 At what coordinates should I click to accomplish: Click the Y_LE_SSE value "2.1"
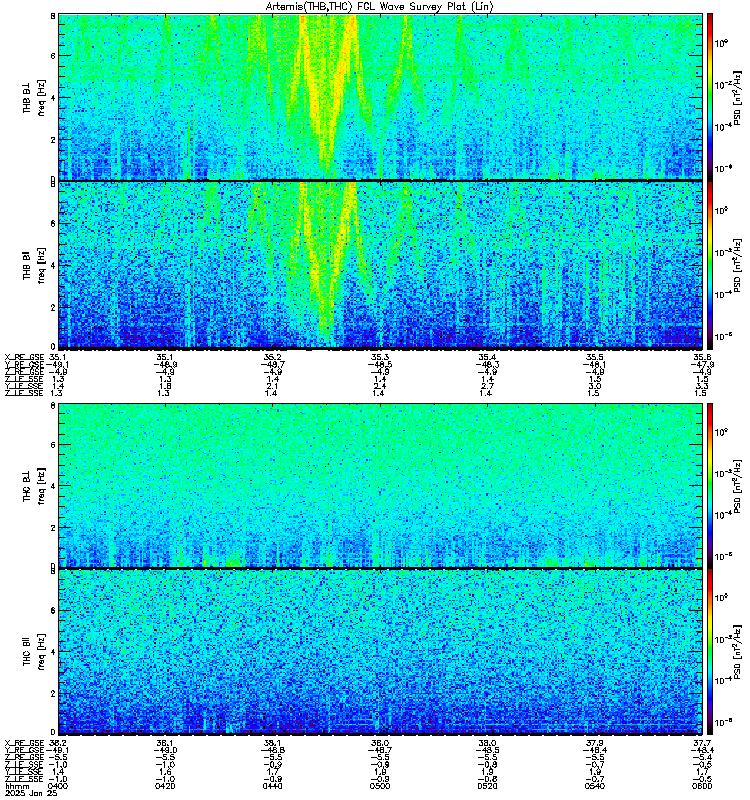[x=272, y=386]
